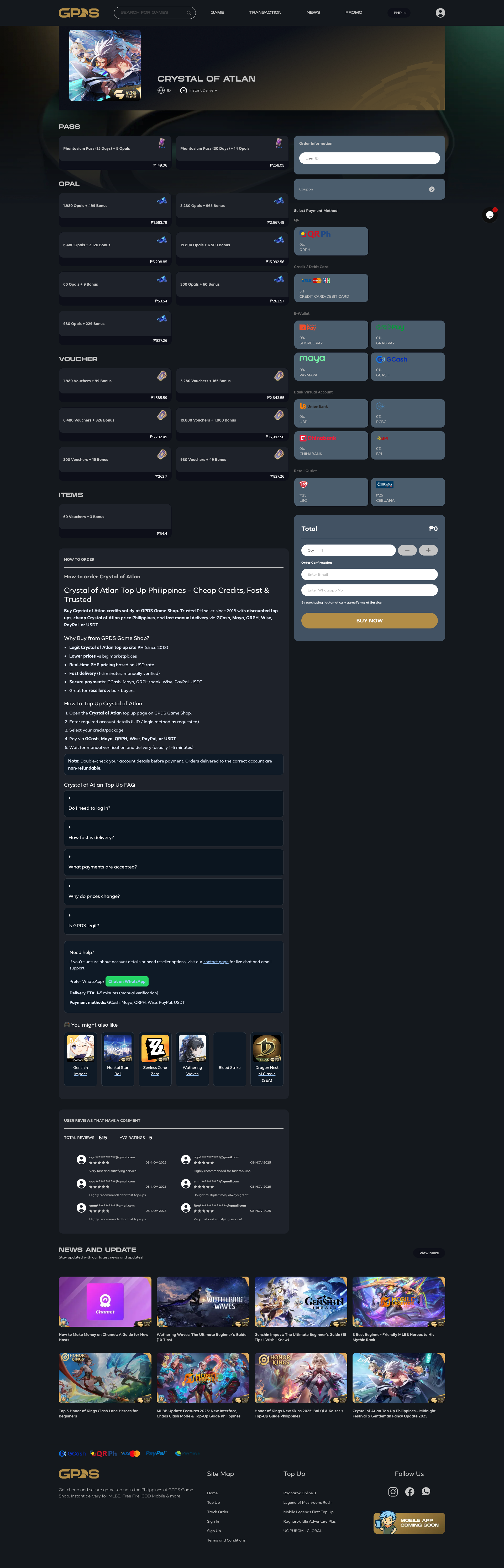Click the WhatsApp icon in footer
Screen dimensions: 504x1568
click(426, 1491)
